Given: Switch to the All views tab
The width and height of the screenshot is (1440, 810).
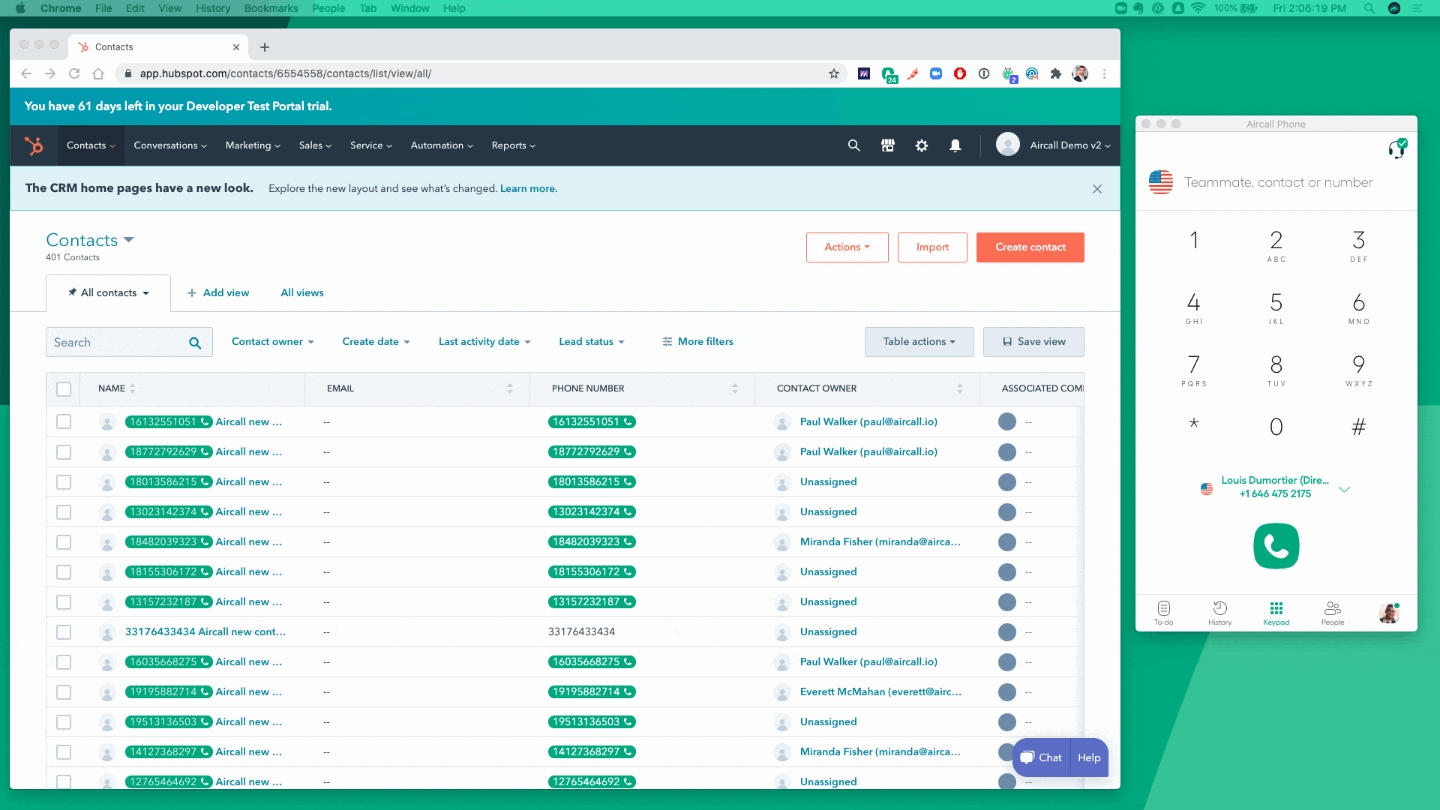Looking at the screenshot, I should point(302,293).
